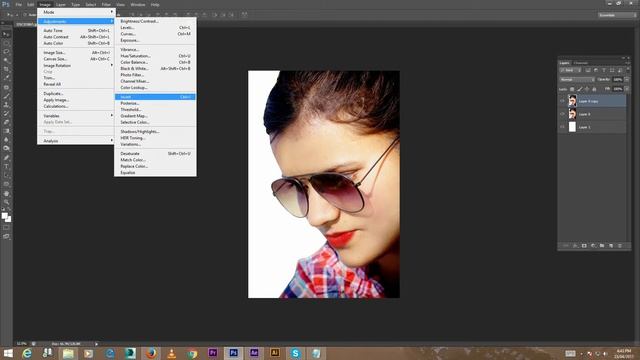Select the Zoom tool
Image resolution: width=640 pixels, height=360 pixels.
pyautogui.click(x=6, y=202)
